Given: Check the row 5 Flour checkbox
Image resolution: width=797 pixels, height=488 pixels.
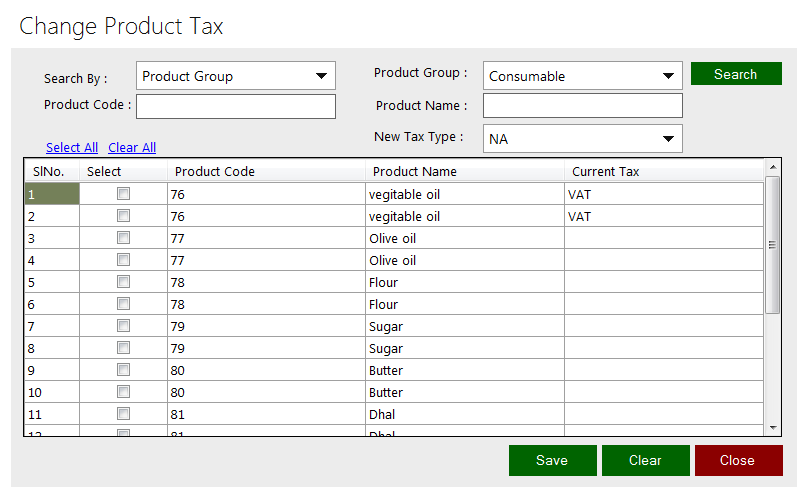Looking at the screenshot, I should (123, 282).
